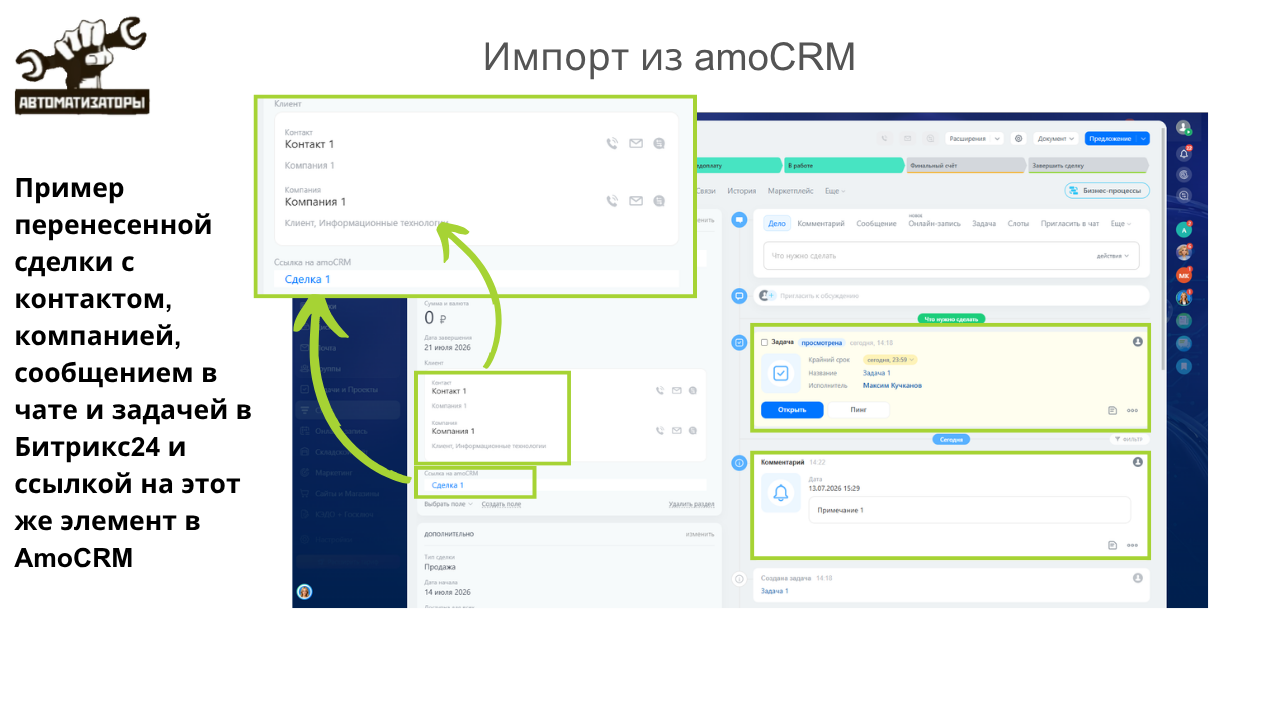Click the user avatar at the left sidebar bottom
The width and height of the screenshot is (1280, 720).
pyautogui.click(x=304, y=591)
